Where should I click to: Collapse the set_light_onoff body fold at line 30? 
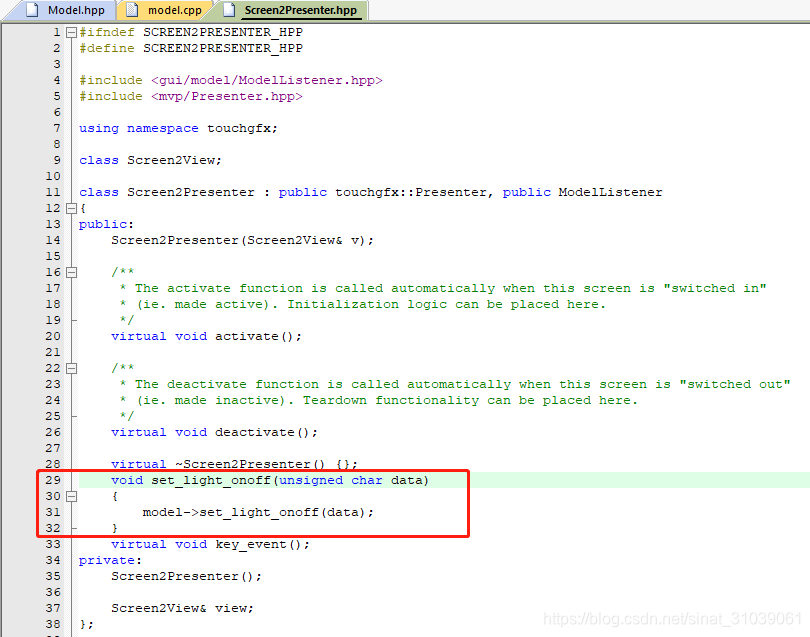(71, 496)
